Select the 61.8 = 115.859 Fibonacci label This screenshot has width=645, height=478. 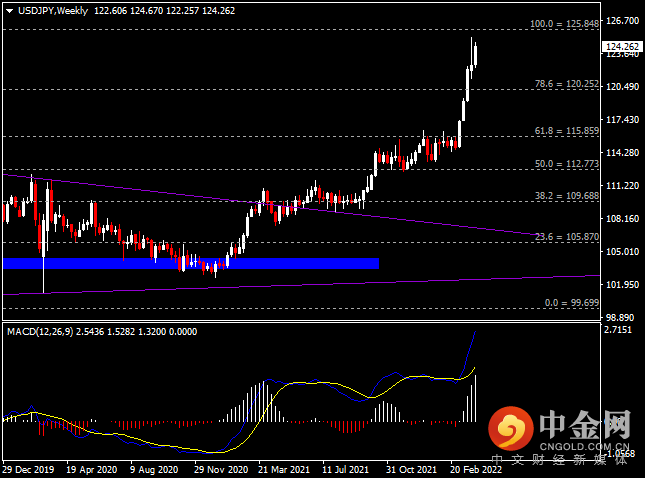point(566,131)
